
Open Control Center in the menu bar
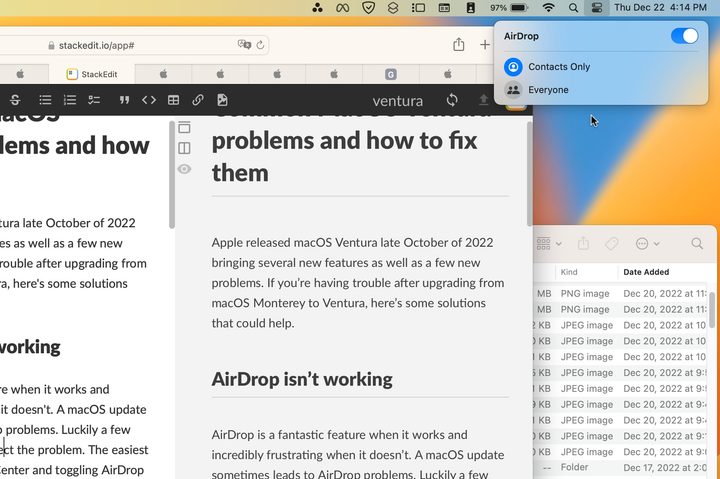pyautogui.click(x=596, y=8)
